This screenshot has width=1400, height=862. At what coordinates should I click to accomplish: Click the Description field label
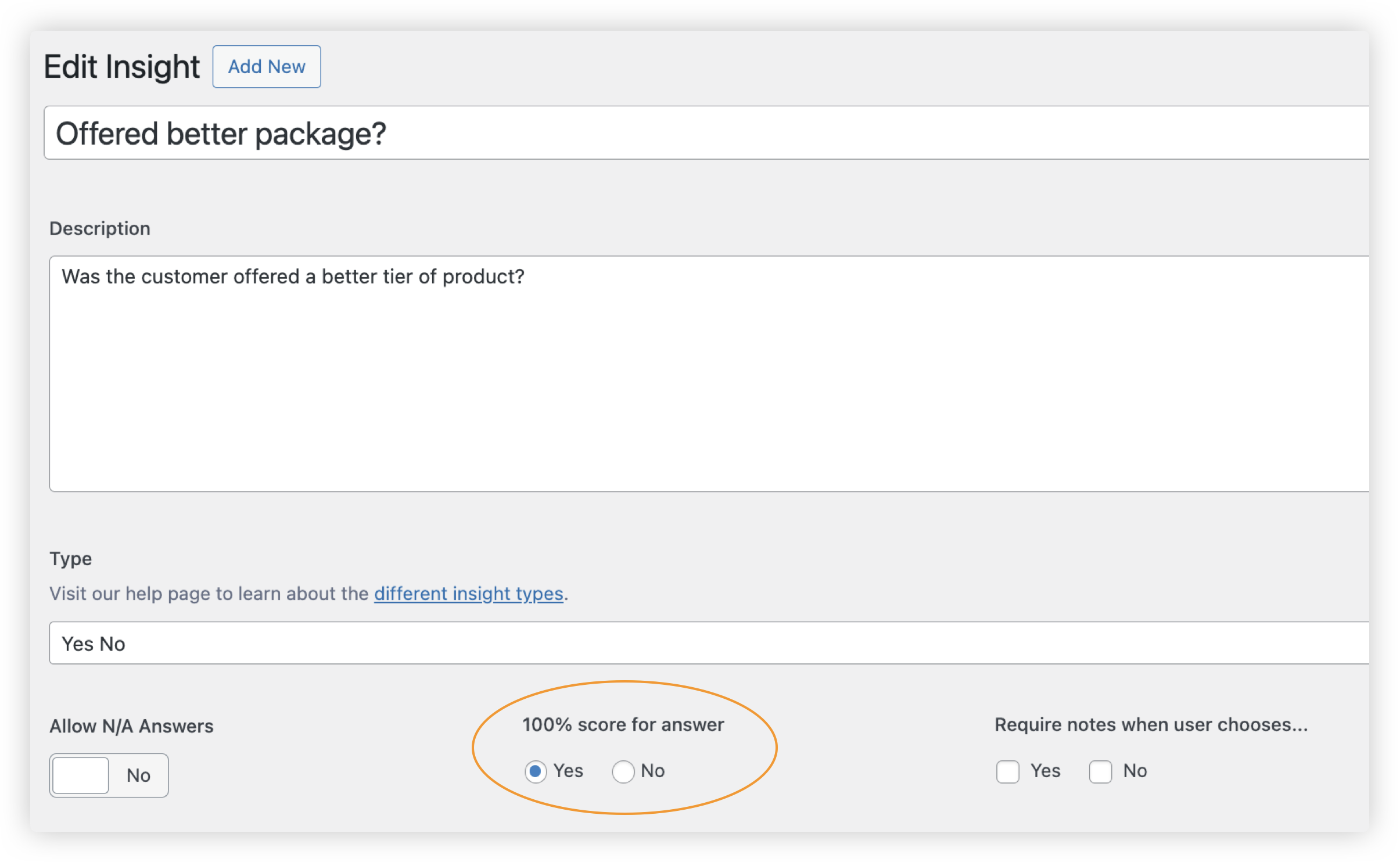click(100, 228)
